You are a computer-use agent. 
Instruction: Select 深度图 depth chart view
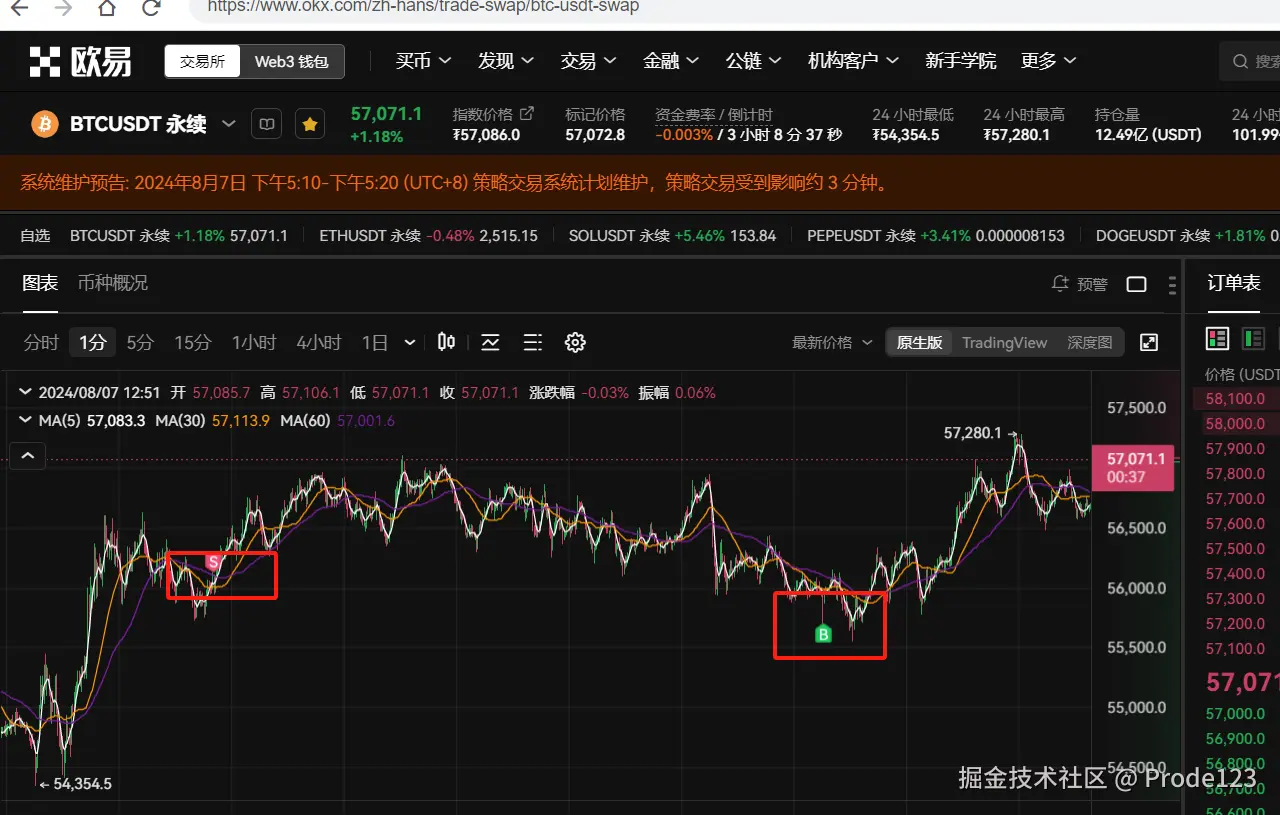pyautogui.click(x=1090, y=342)
